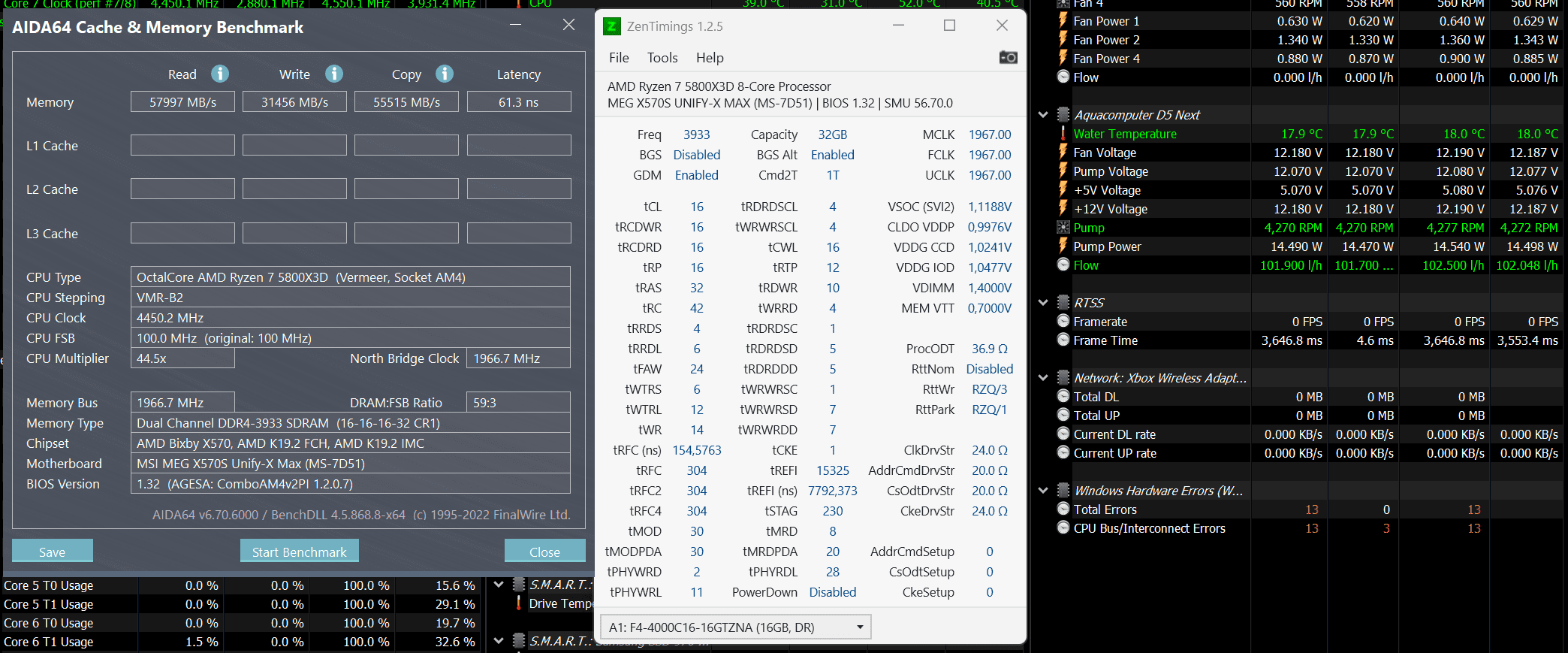Click the tREFI value 15325
Image resolution: width=1568 pixels, height=653 pixels.
point(833,470)
